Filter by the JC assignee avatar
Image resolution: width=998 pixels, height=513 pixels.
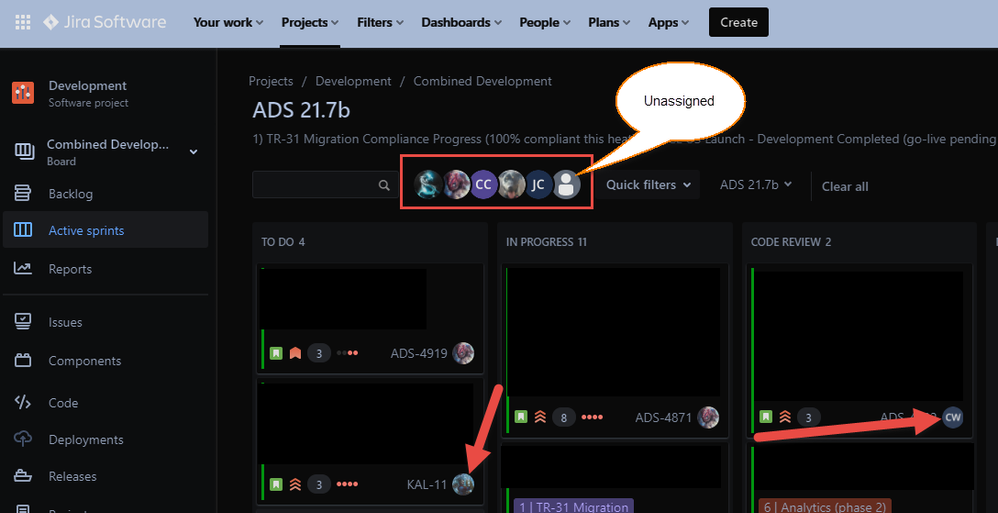pyautogui.click(x=538, y=185)
